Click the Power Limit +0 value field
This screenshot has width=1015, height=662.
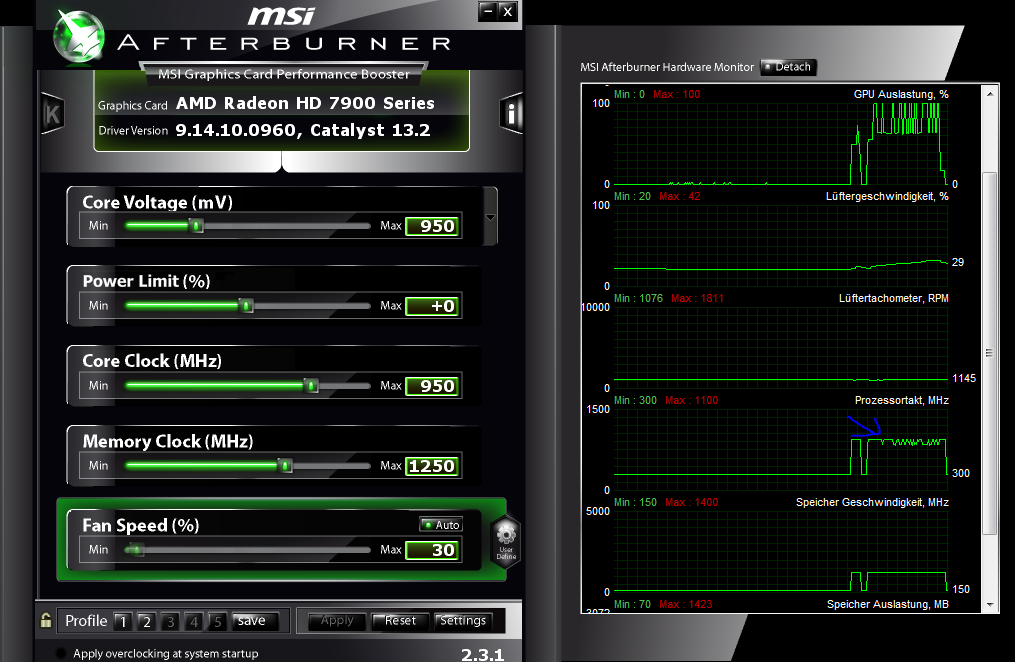pos(433,306)
